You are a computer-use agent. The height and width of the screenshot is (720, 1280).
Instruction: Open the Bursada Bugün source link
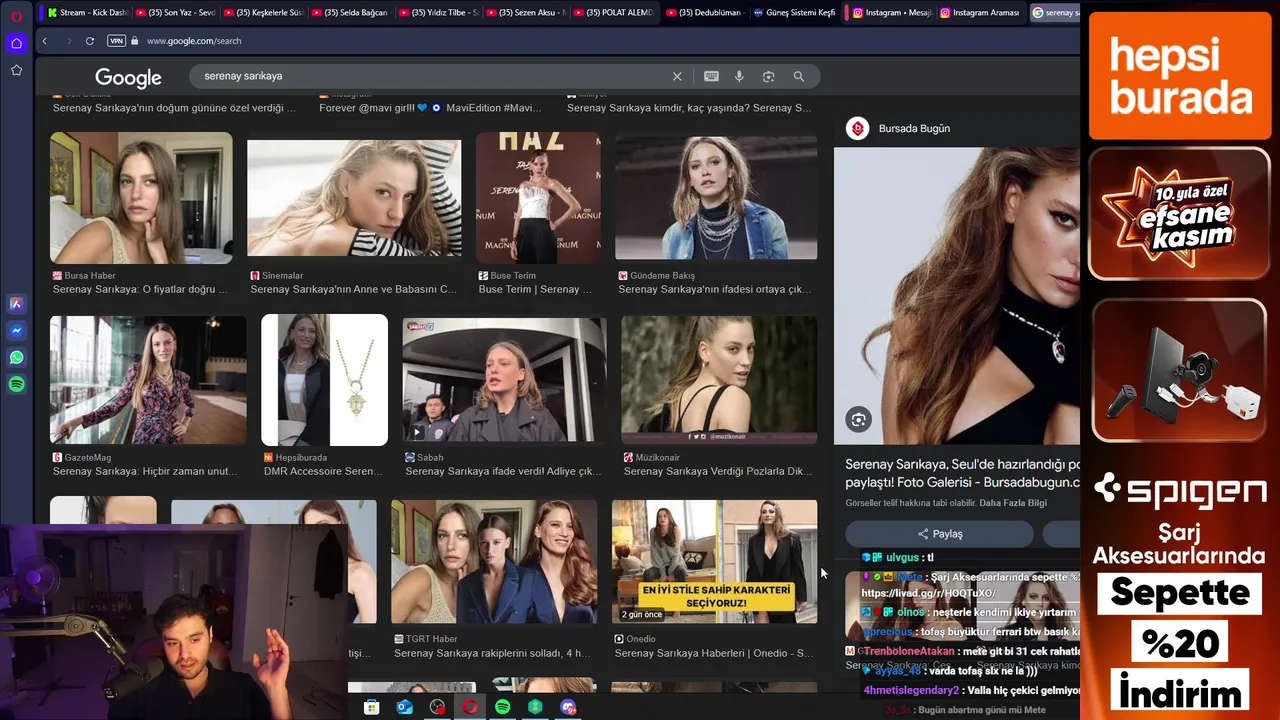(x=914, y=128)
